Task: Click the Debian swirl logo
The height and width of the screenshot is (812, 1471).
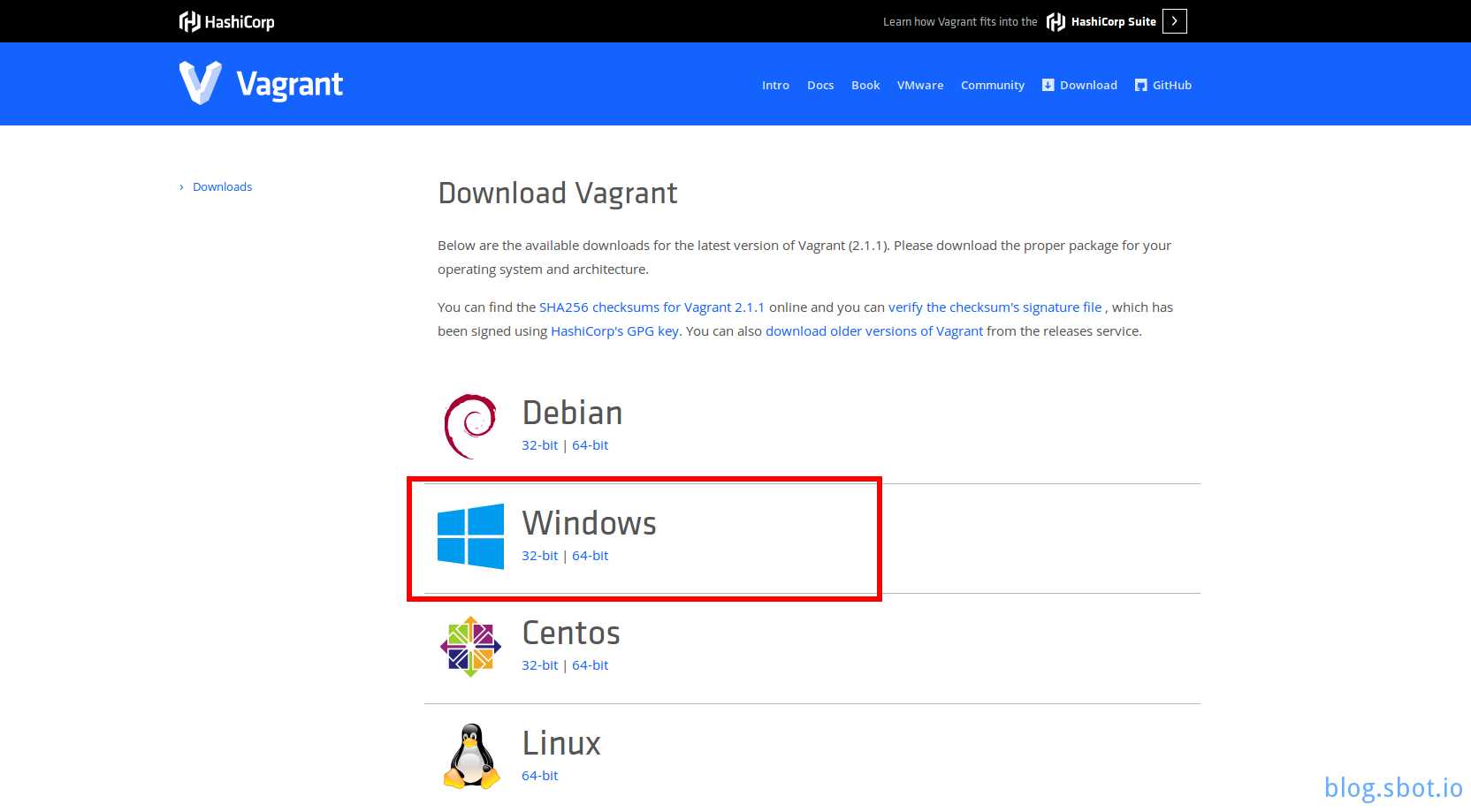Action: click(470, 427)
